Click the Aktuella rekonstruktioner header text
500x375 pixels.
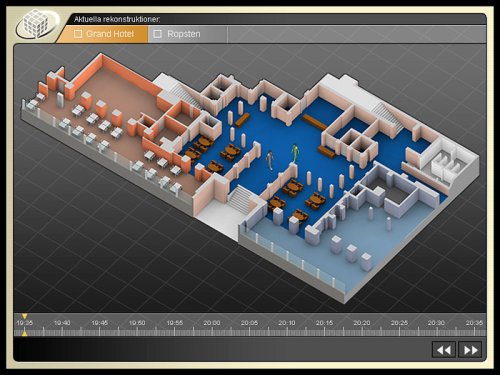point(117,19)
